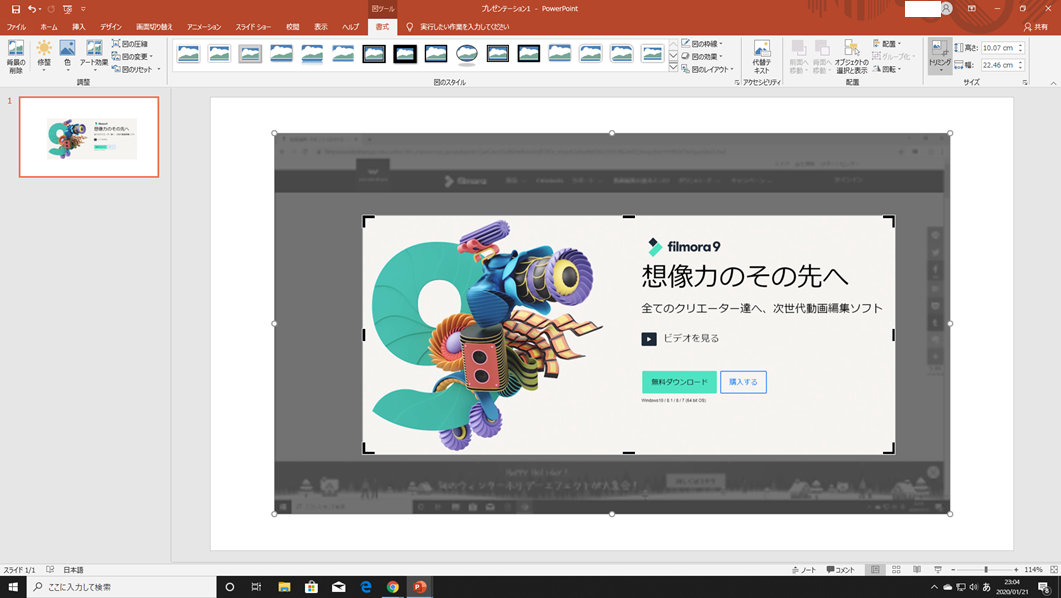
Task: Customize quick access toolbar dropdown
Action: [83, 9]
